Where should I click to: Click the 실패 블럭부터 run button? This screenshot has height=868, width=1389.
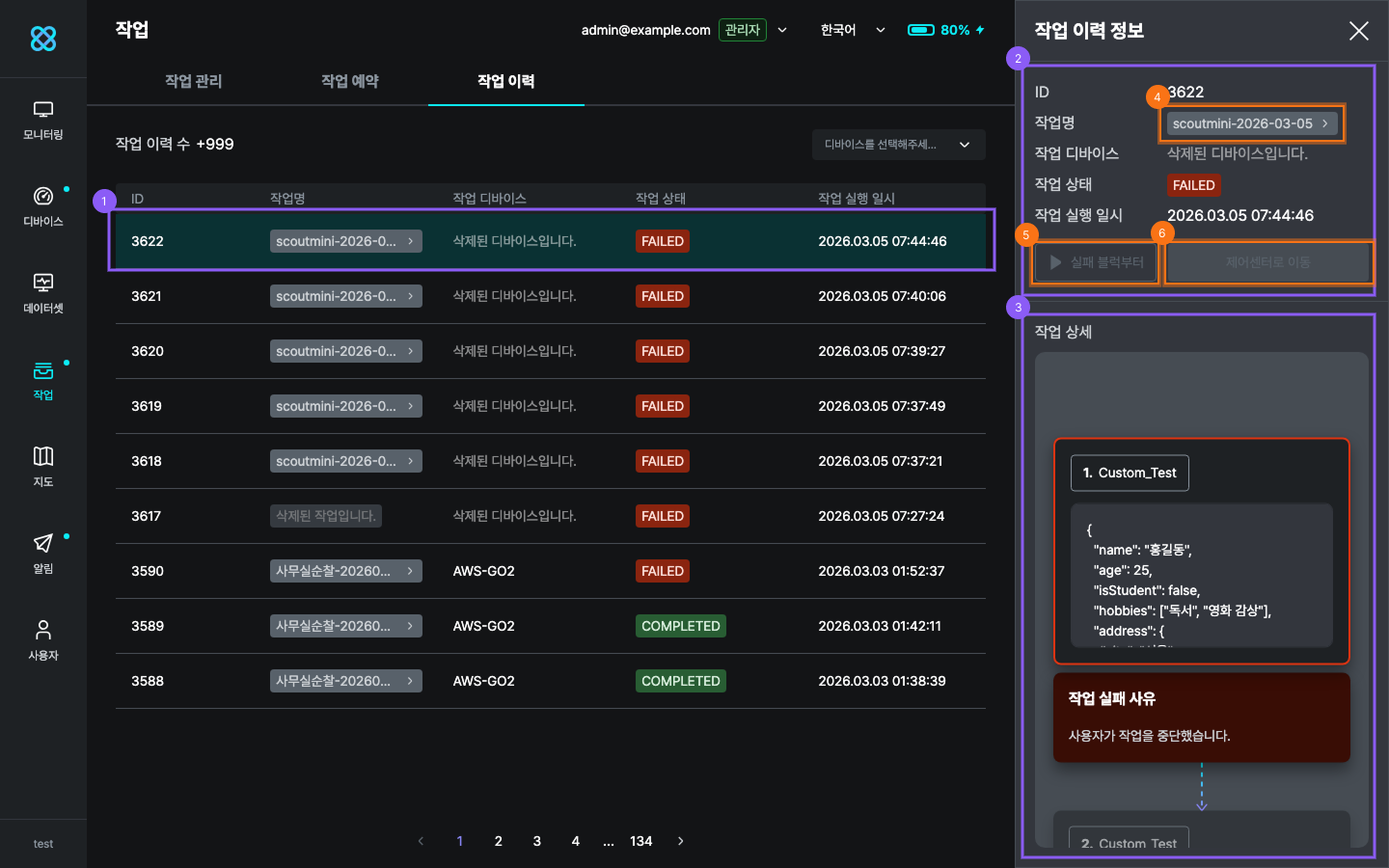1096,262
